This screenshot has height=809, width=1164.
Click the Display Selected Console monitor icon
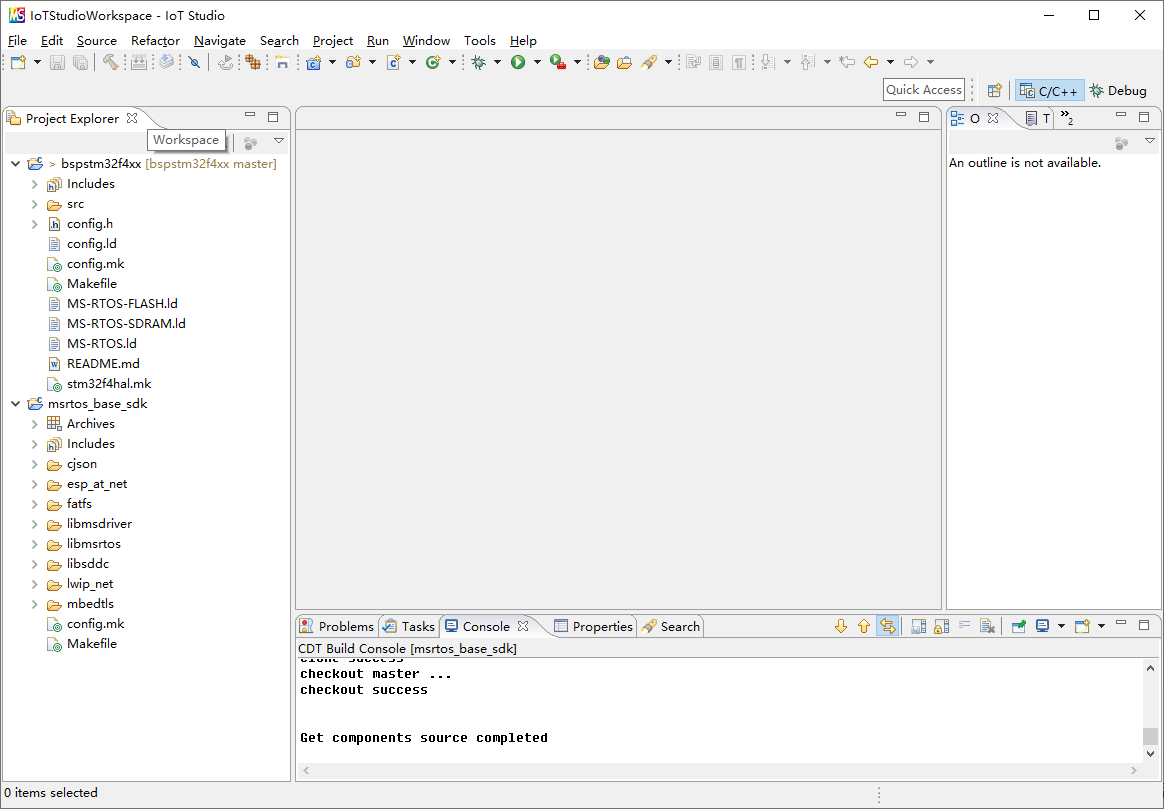1042,626
